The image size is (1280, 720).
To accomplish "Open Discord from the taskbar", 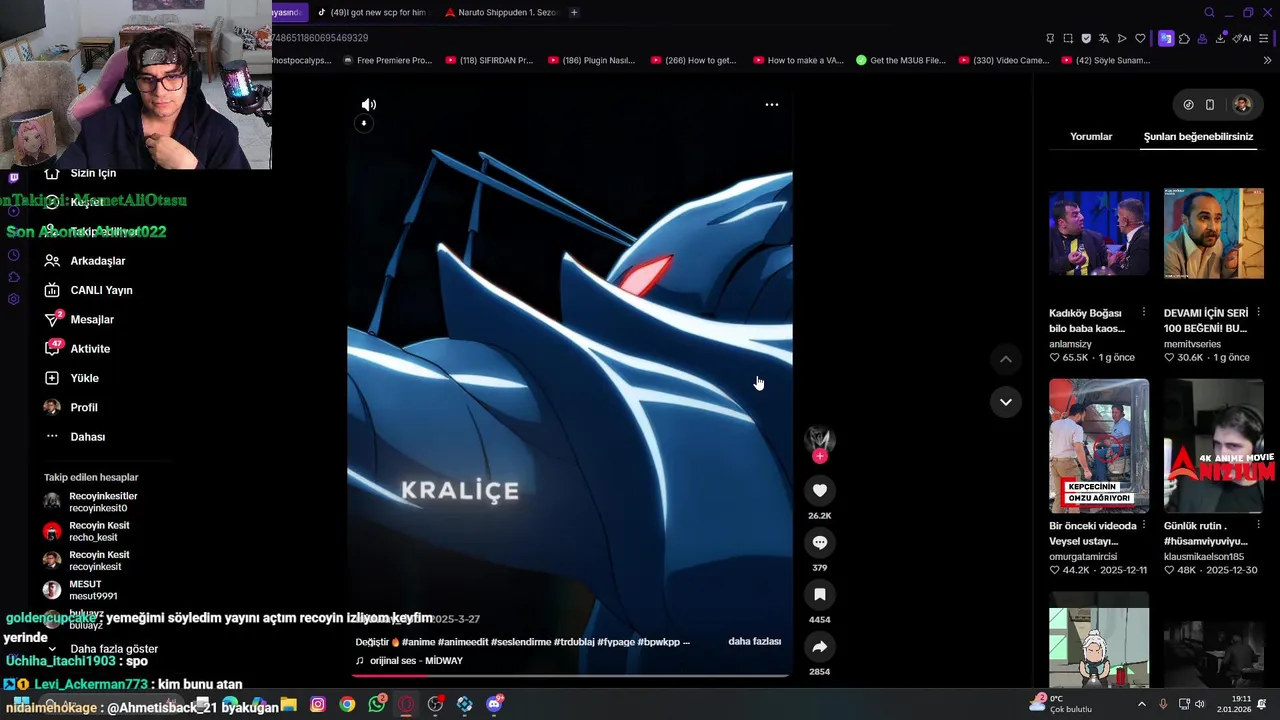I will click(x=494, y=704).
